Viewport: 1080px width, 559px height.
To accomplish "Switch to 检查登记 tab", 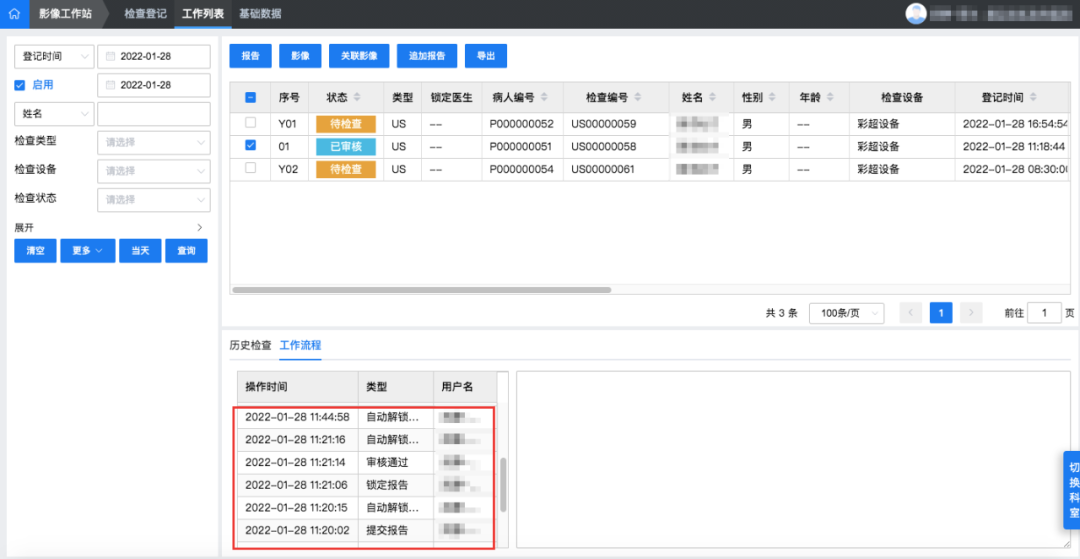I will [145, 14].
